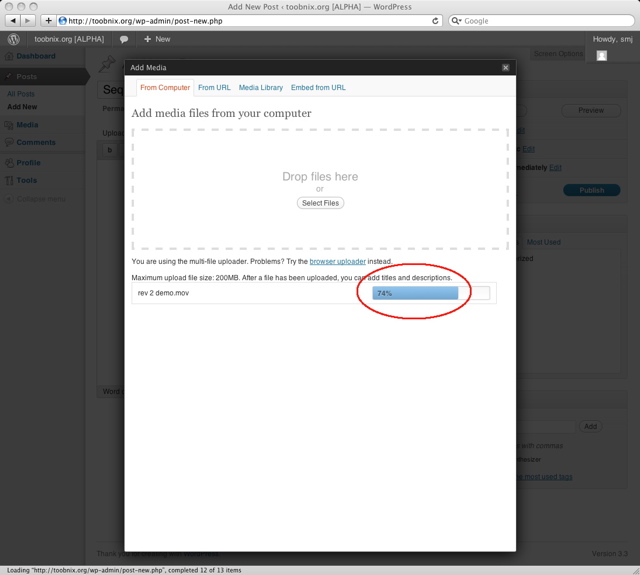
Task: Open the Media Library tab
Action: click(x=261, y=87)
